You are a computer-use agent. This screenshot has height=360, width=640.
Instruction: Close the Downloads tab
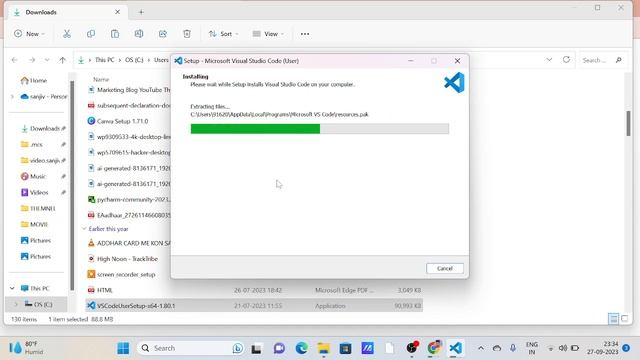click(x=118, y=12)
